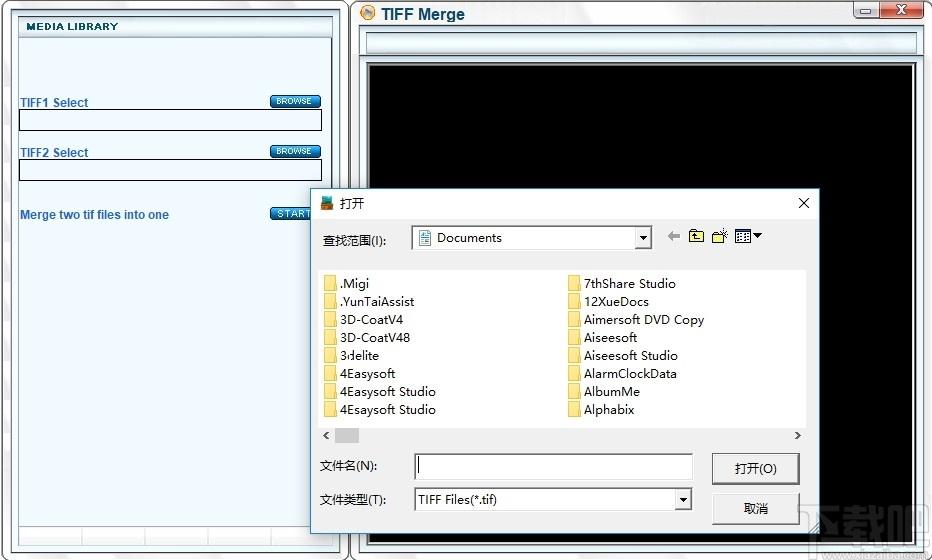Select the 3D-CoatV4 folder
This screenshot has height=560, width=932.
click(364, 319)
